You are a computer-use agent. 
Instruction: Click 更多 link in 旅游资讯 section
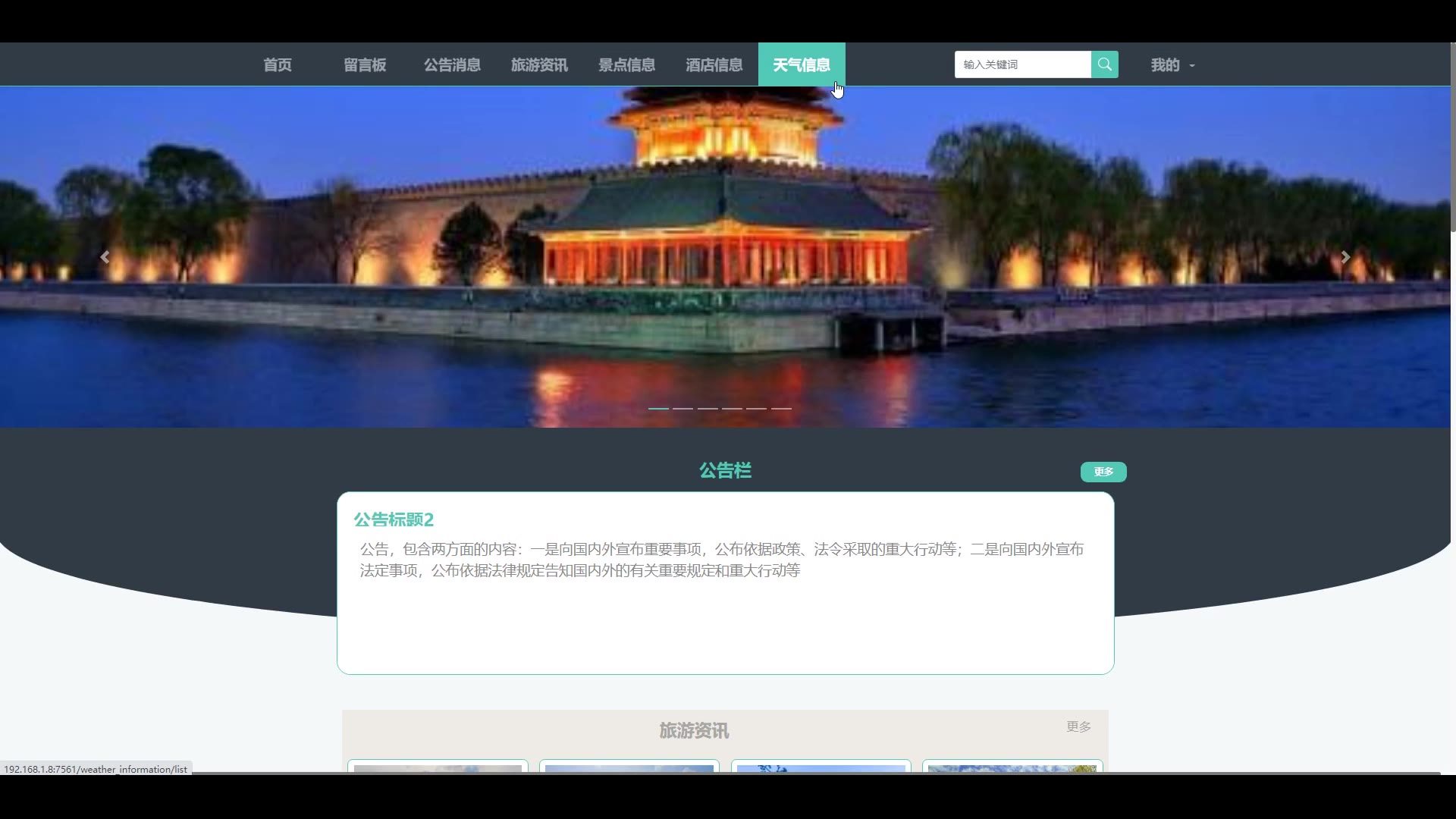1078,726
